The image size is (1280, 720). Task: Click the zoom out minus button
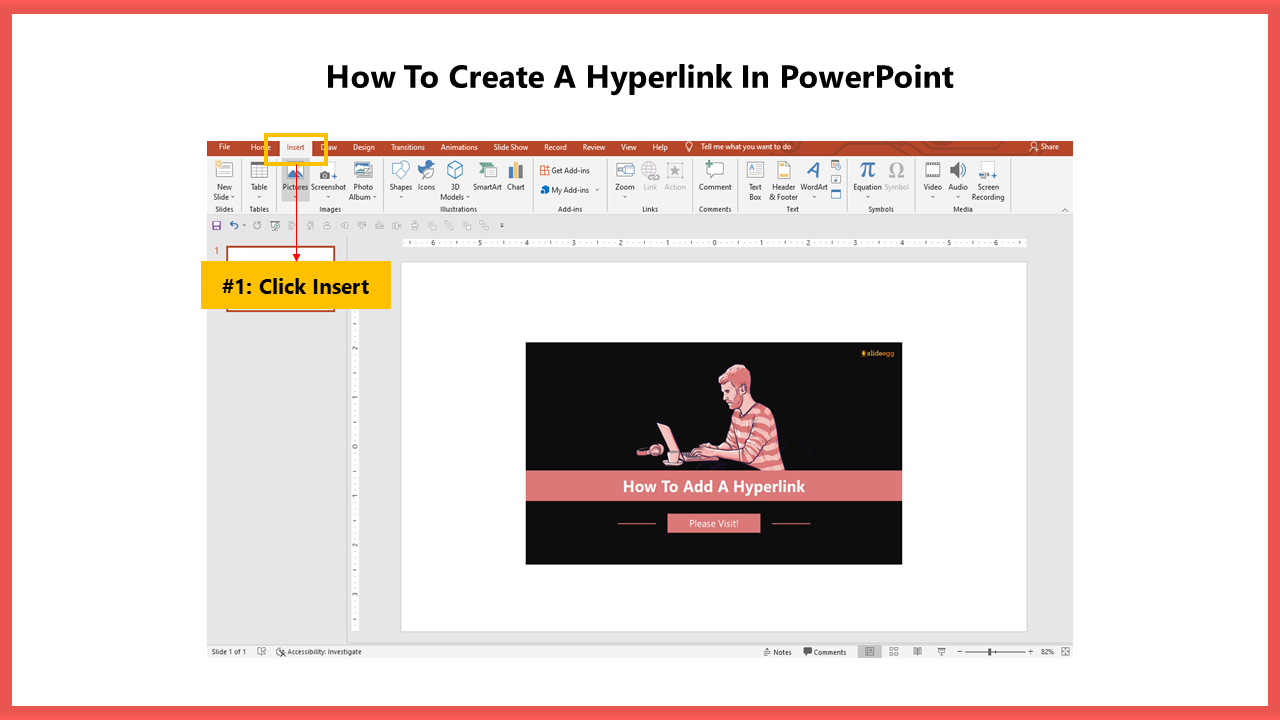point(960,652)
